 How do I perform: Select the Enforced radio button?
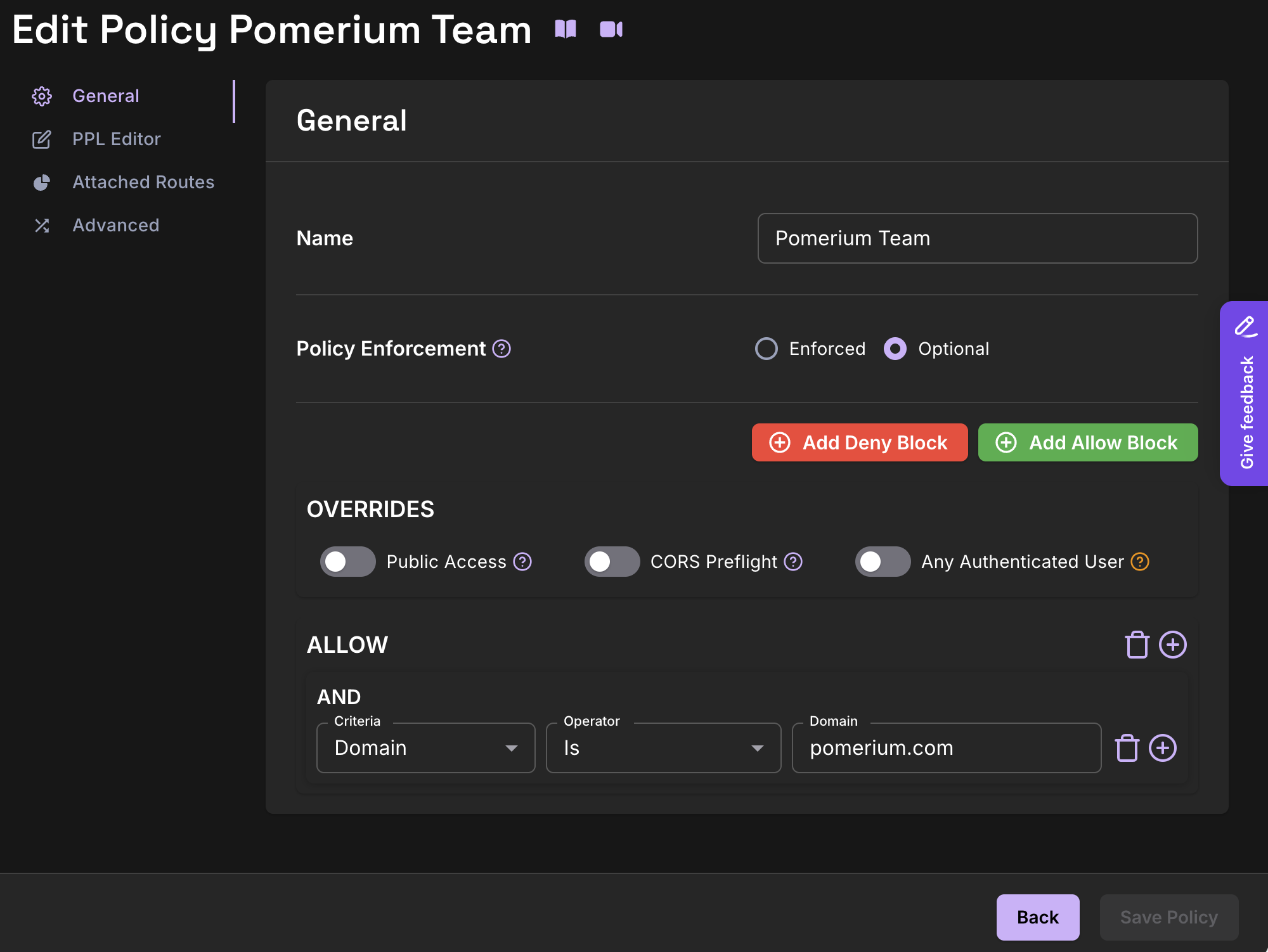767,349
